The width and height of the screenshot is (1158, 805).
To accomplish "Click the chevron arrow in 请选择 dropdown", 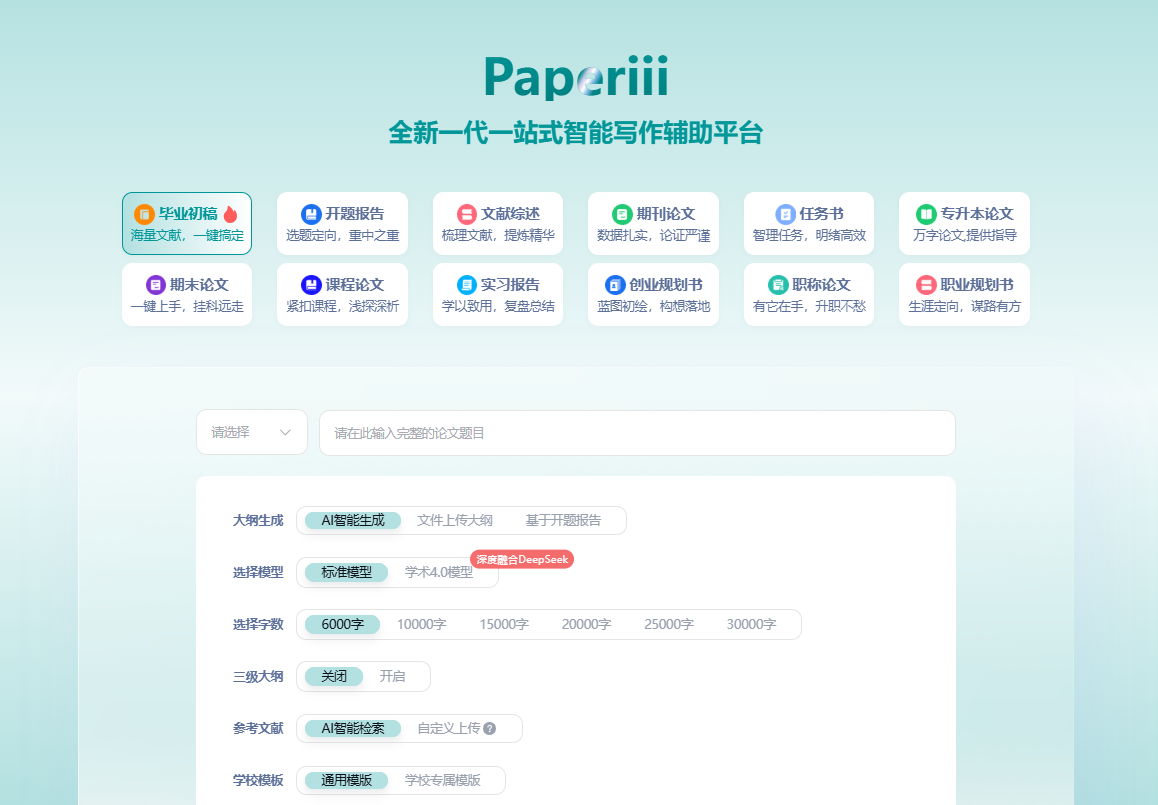I will [x=285, y=433].
